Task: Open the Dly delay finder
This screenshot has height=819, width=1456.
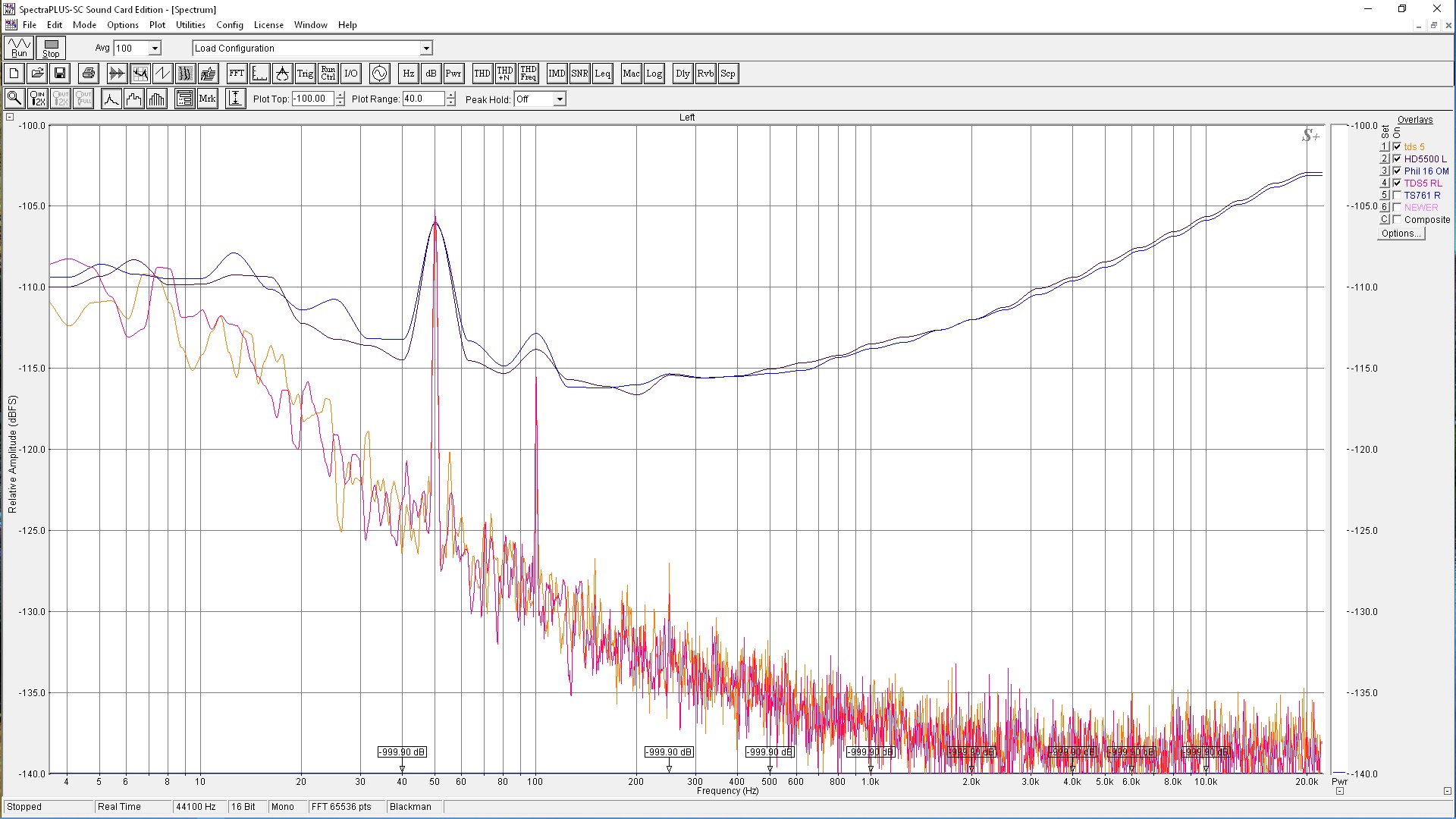Action: [x=682, y=74]
